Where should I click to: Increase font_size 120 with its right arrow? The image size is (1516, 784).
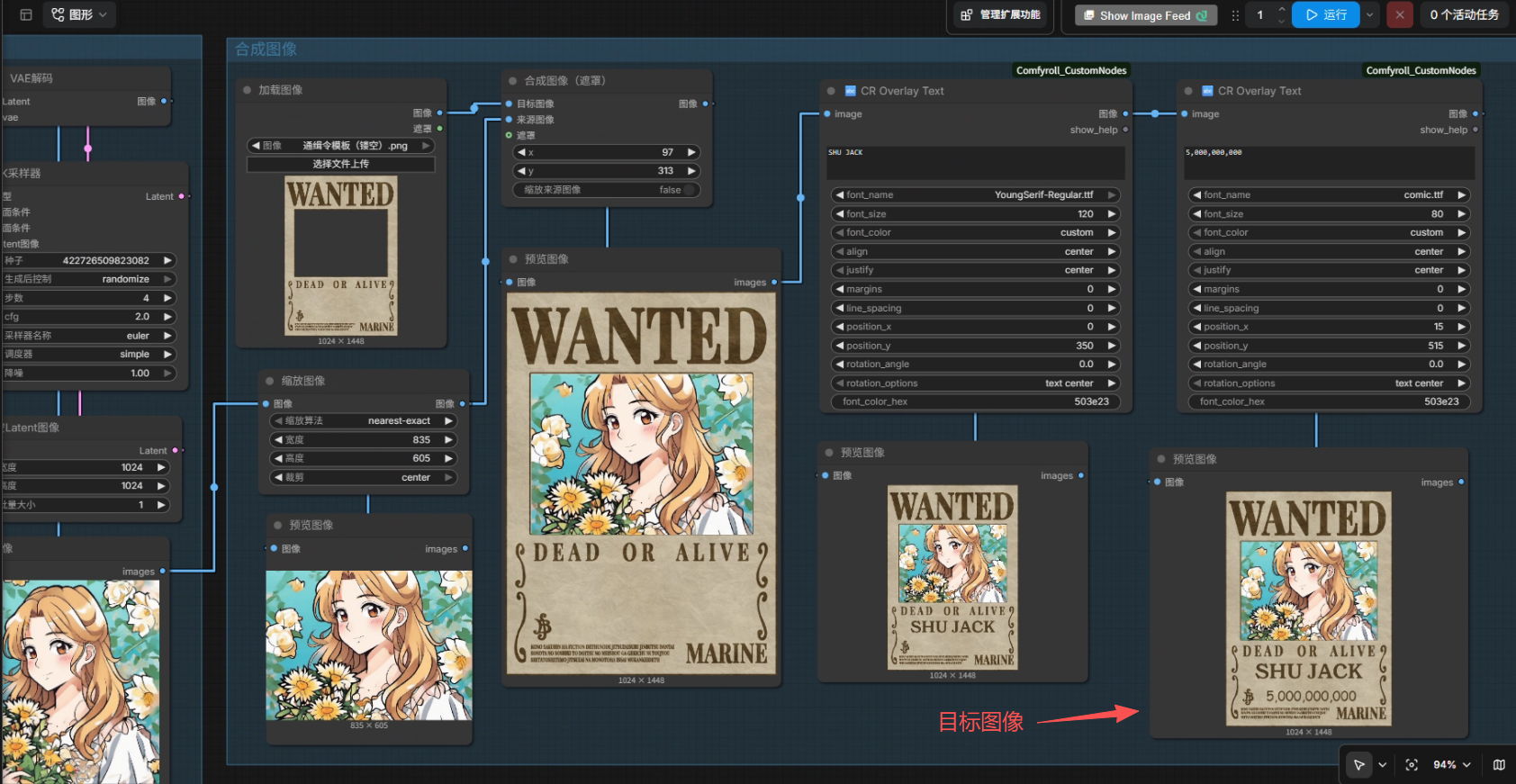(x=1112, y=214)
